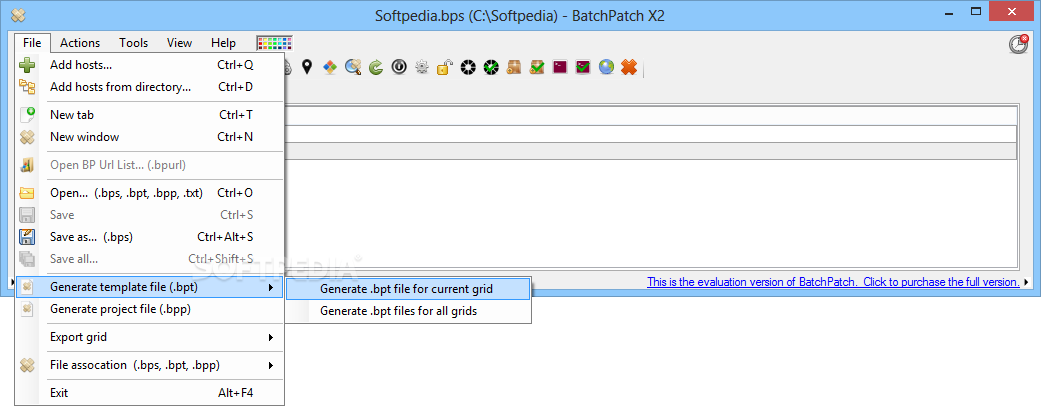Image resolution: width=1041 pixels, height=406 pixels.
Task: Click the black wheel with green check
Action: [491, 67]
